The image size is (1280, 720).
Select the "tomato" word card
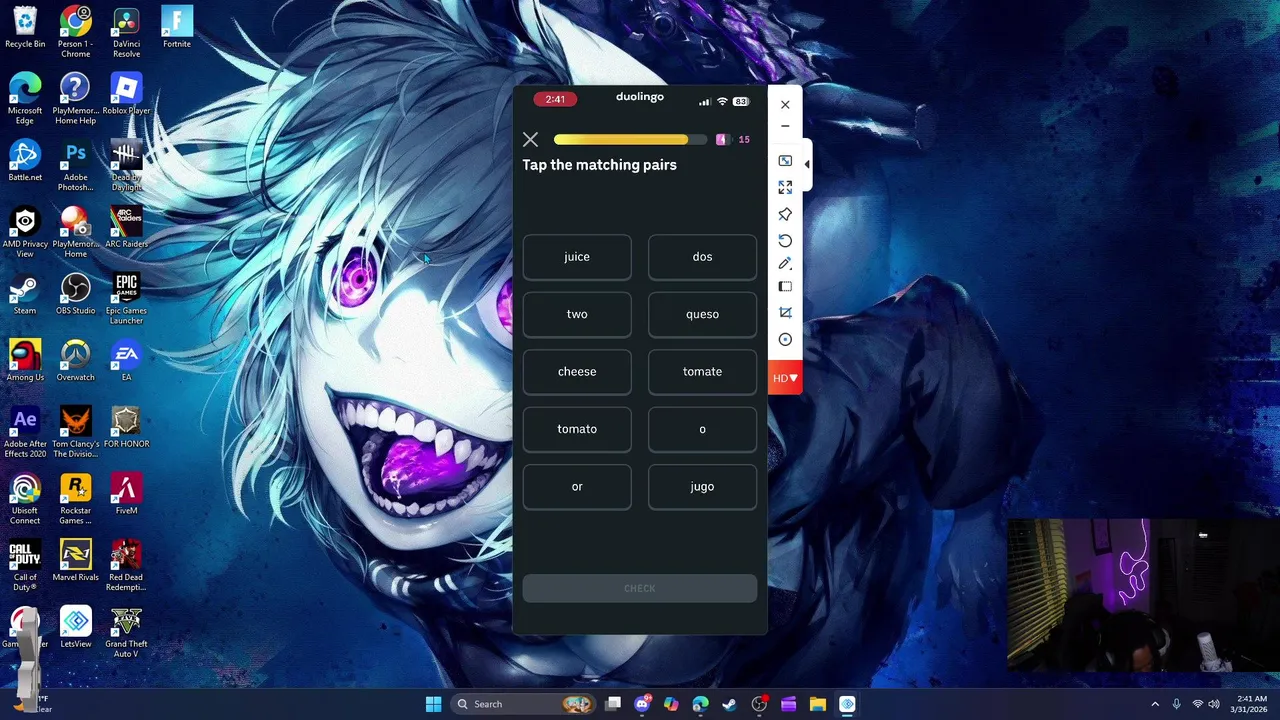click(x=577, y=429)
